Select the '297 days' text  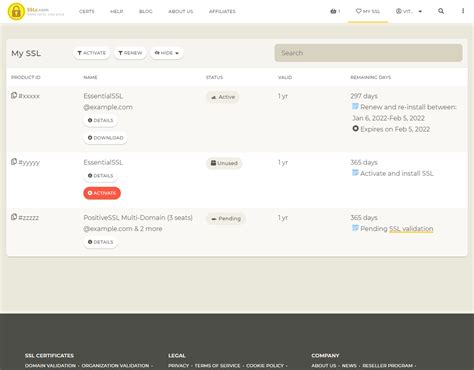pyautogui.click(x=364, y=96)
